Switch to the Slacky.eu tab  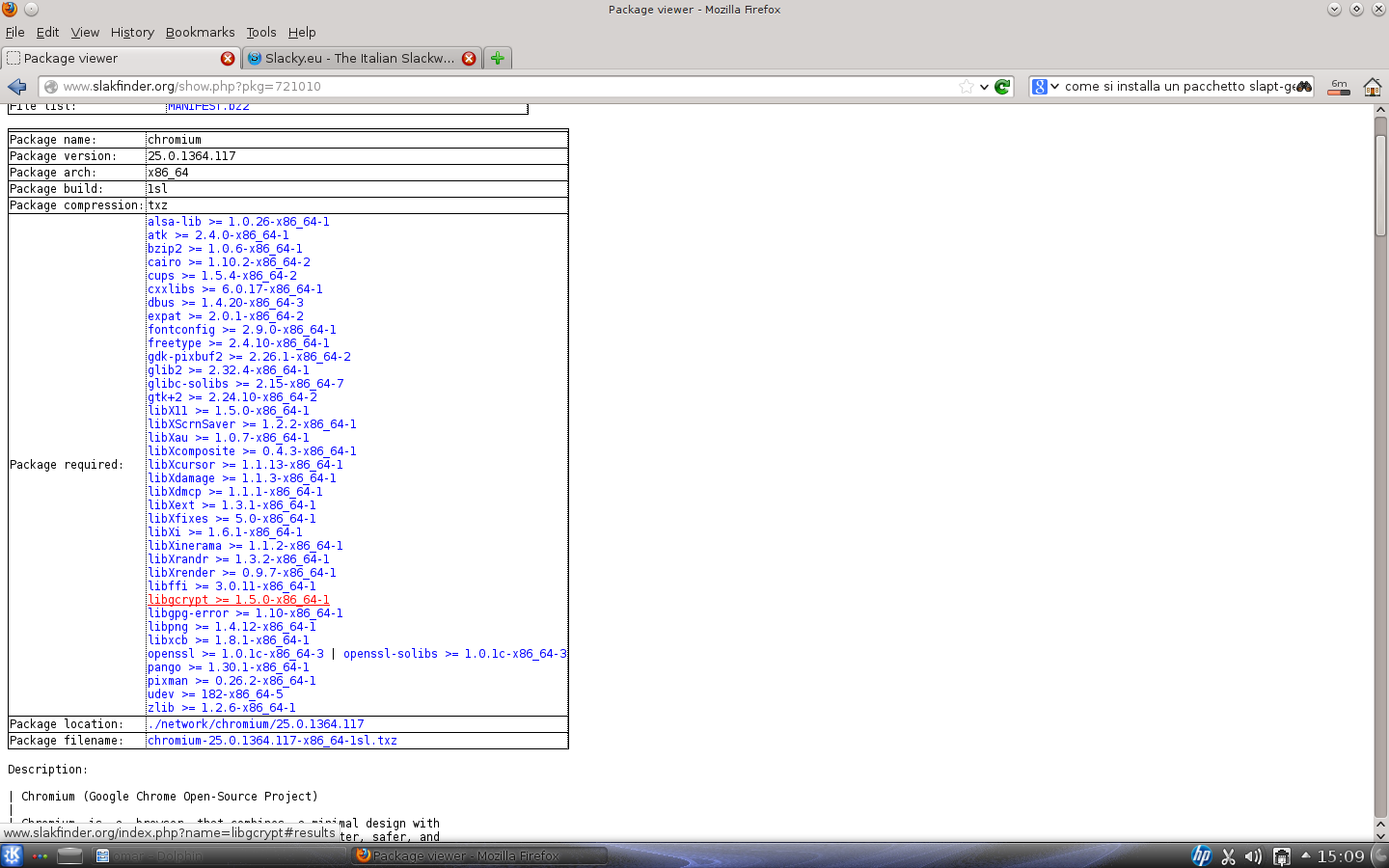(x=362, y=58)
